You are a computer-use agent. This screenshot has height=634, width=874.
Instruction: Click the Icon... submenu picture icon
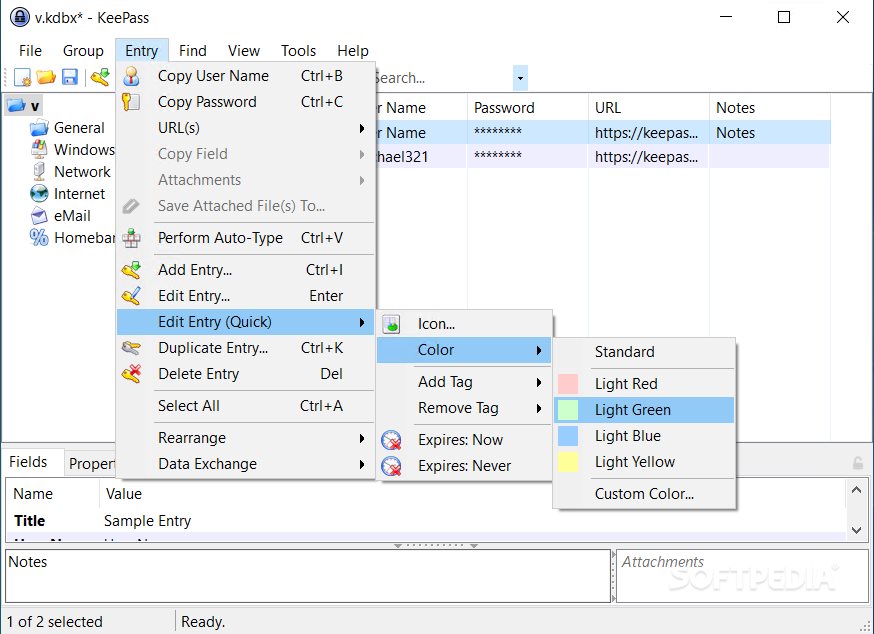[x=391, y=324]
